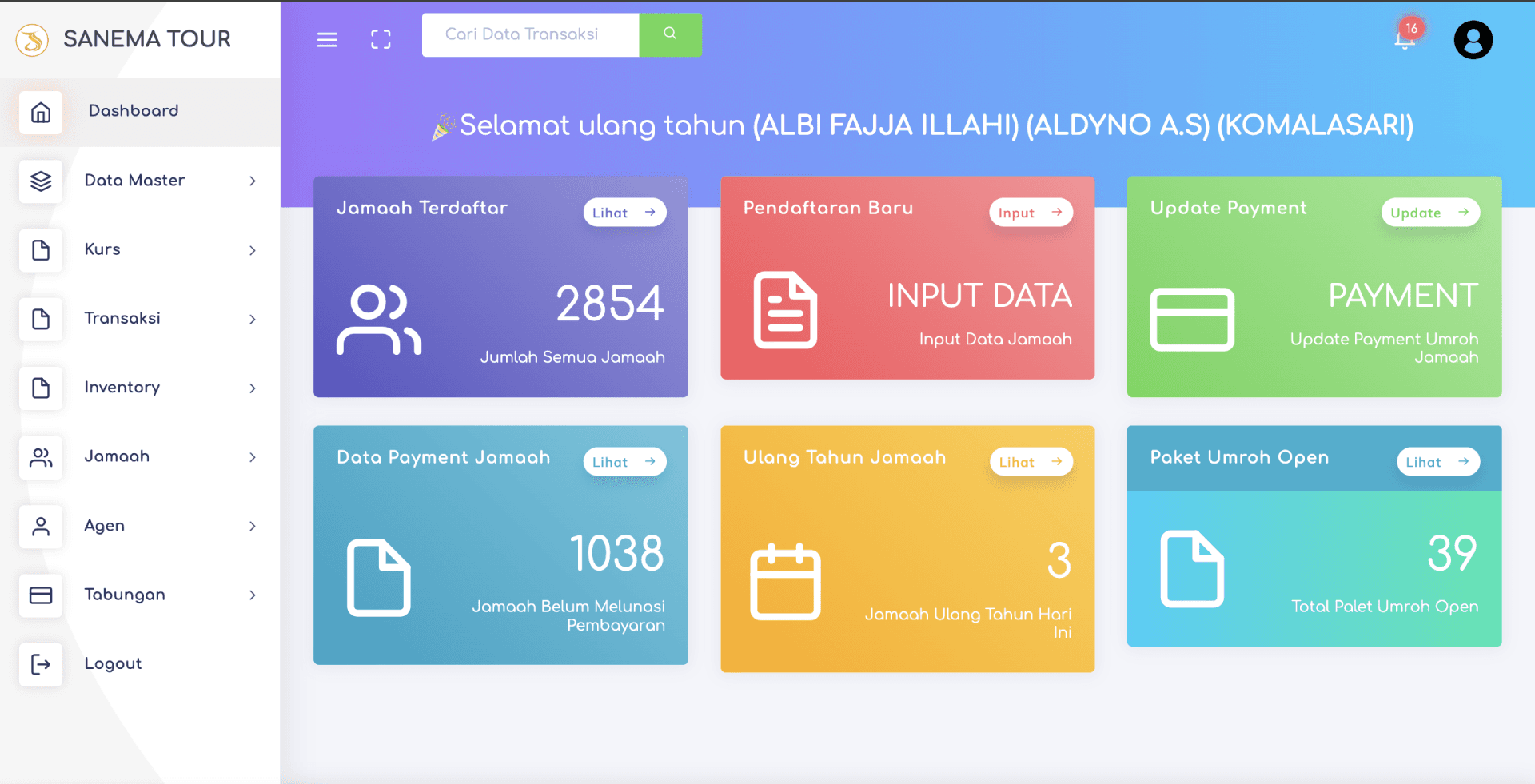This screenshot has height=784, width=1535.
Task: Open the Dashboard menu item
Action: (x=140, y=112)
